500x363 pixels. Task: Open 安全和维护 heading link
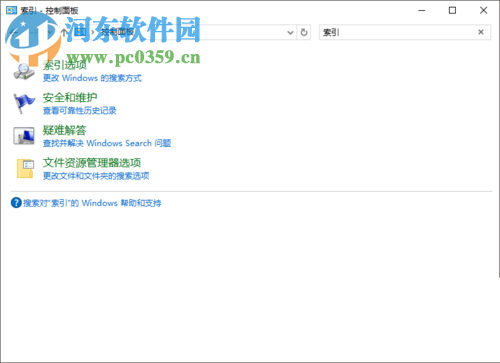coord(70,98)
